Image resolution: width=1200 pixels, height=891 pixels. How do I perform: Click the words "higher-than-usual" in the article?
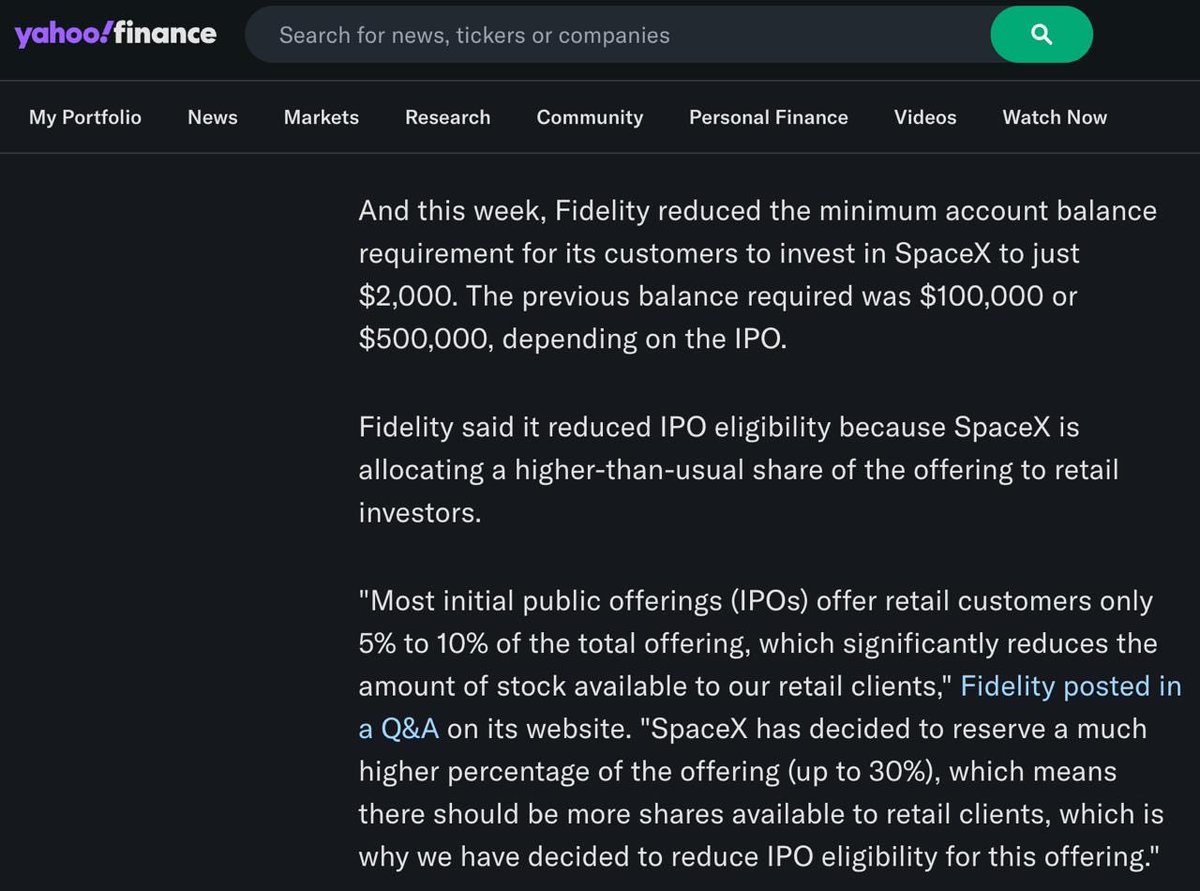[669, 469]
